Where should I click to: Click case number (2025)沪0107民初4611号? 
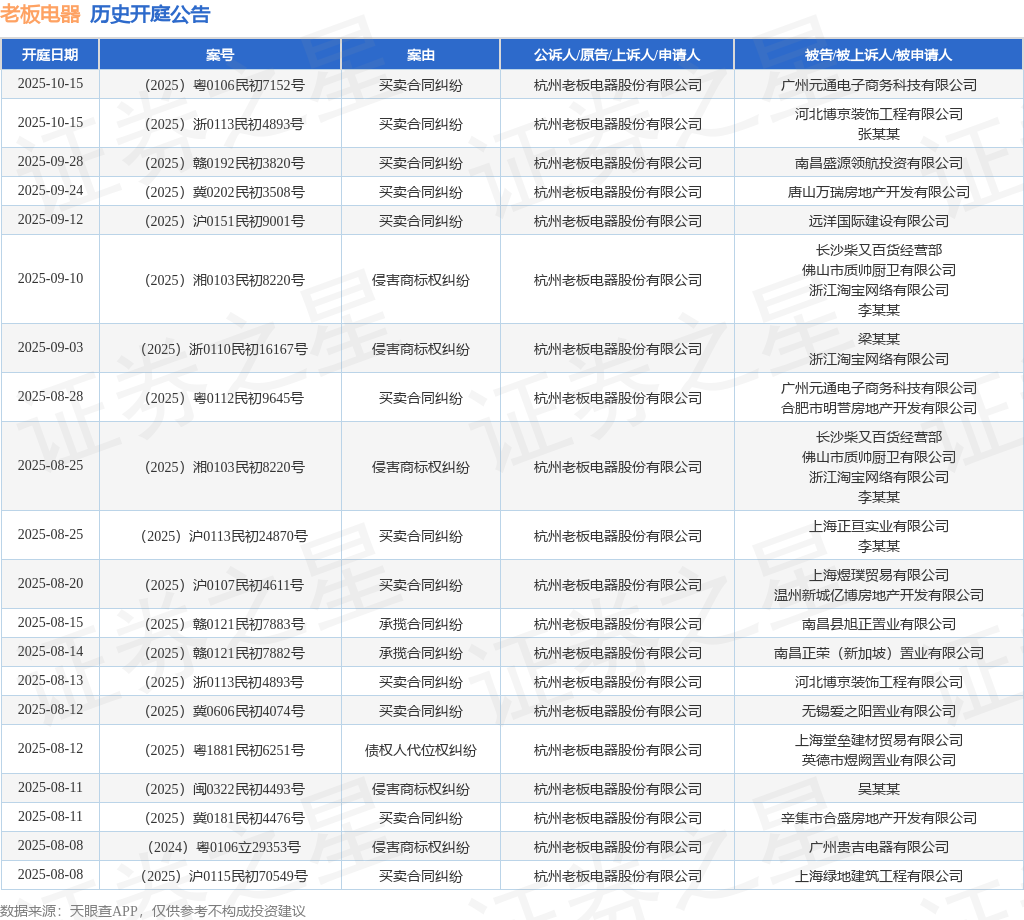click(224, 585)
